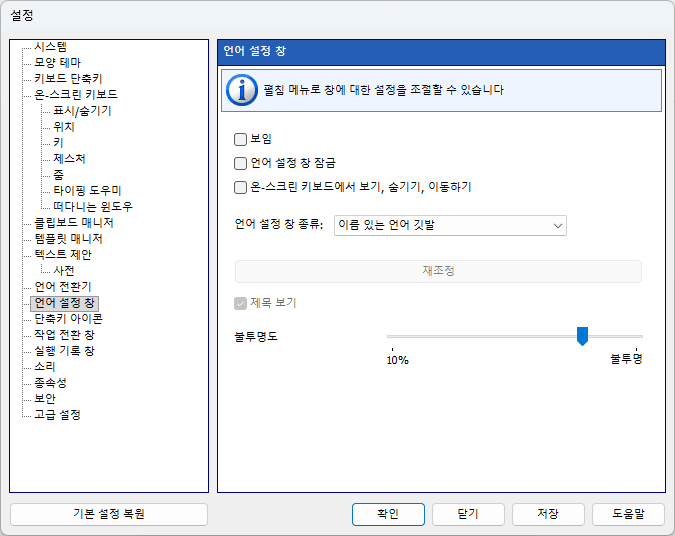
Task: Click the 닫기 button
Action: (x=468, y=514)
